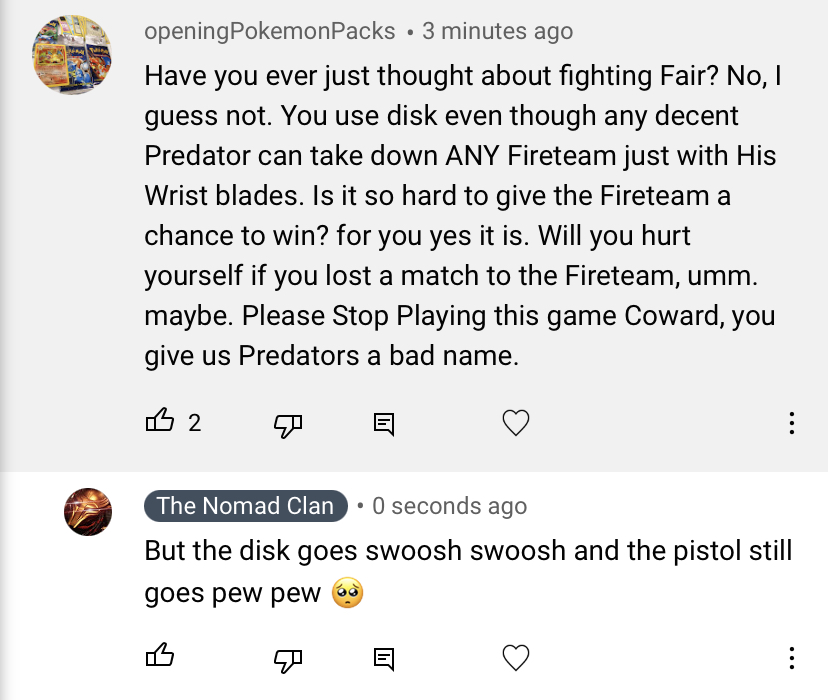Open the '3 minutes ago' timestamp link
828x700 pixels.
(x=497, y=31)
